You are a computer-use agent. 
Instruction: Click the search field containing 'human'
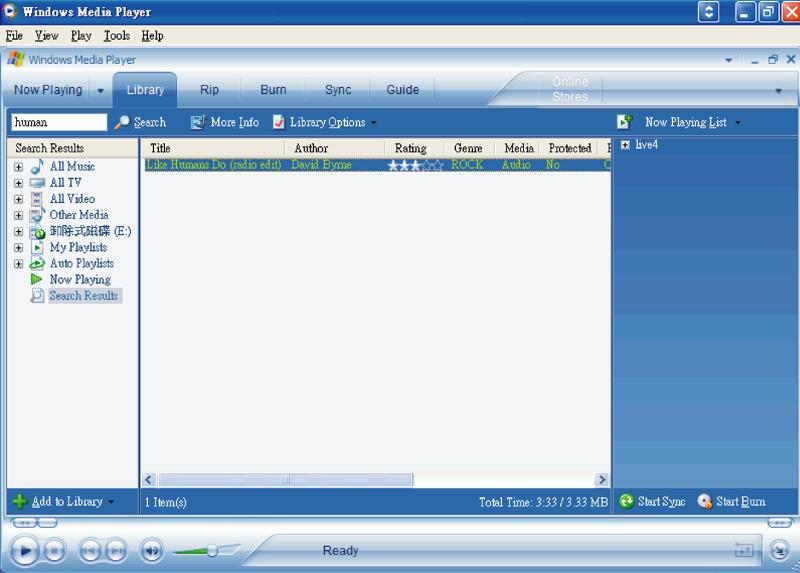click(59, 122)
